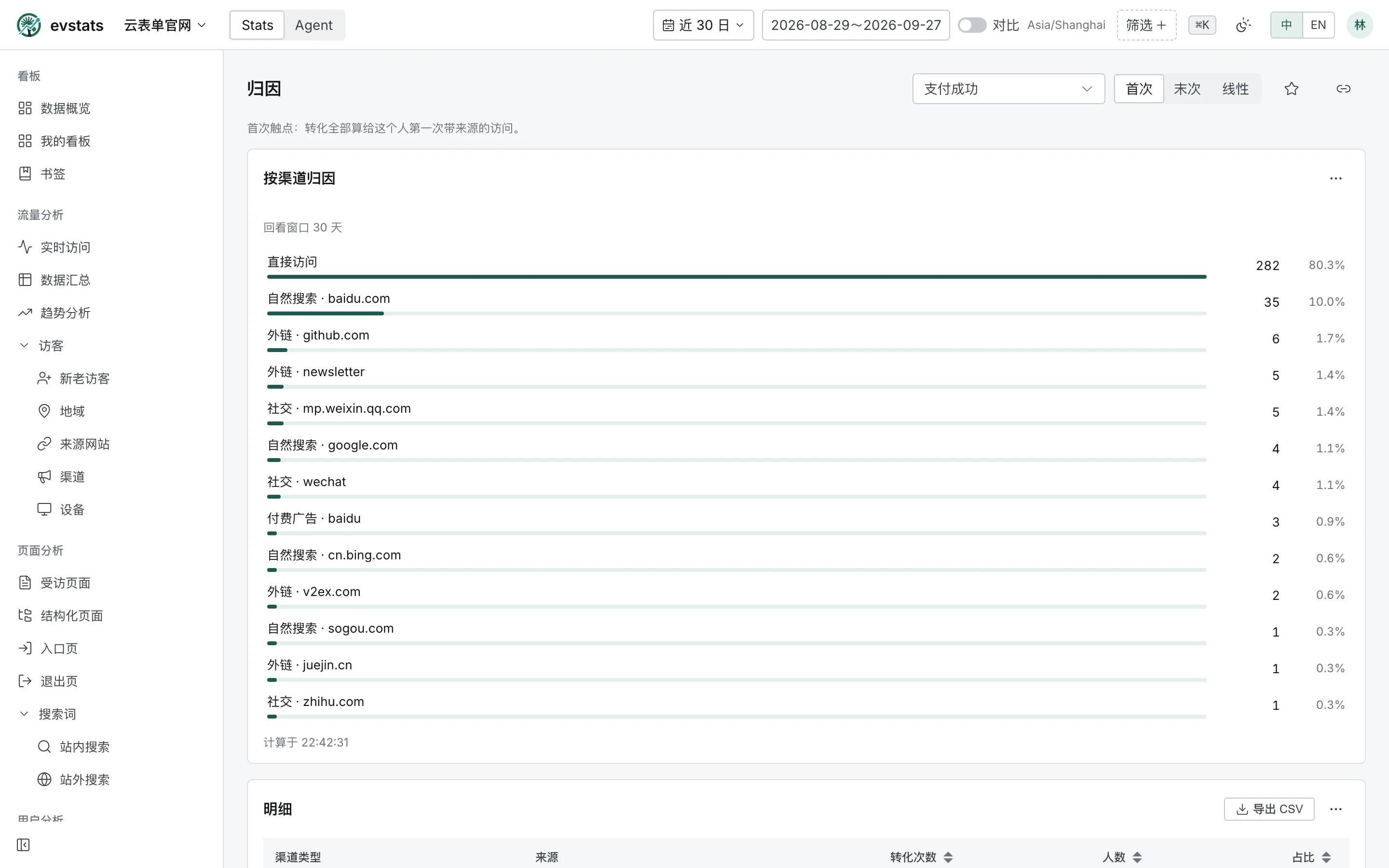Image resolution: width=1389 pixels, height=868 pixels.
Task: Open the 支付成功 goal dropdown
Action: 1008,89
